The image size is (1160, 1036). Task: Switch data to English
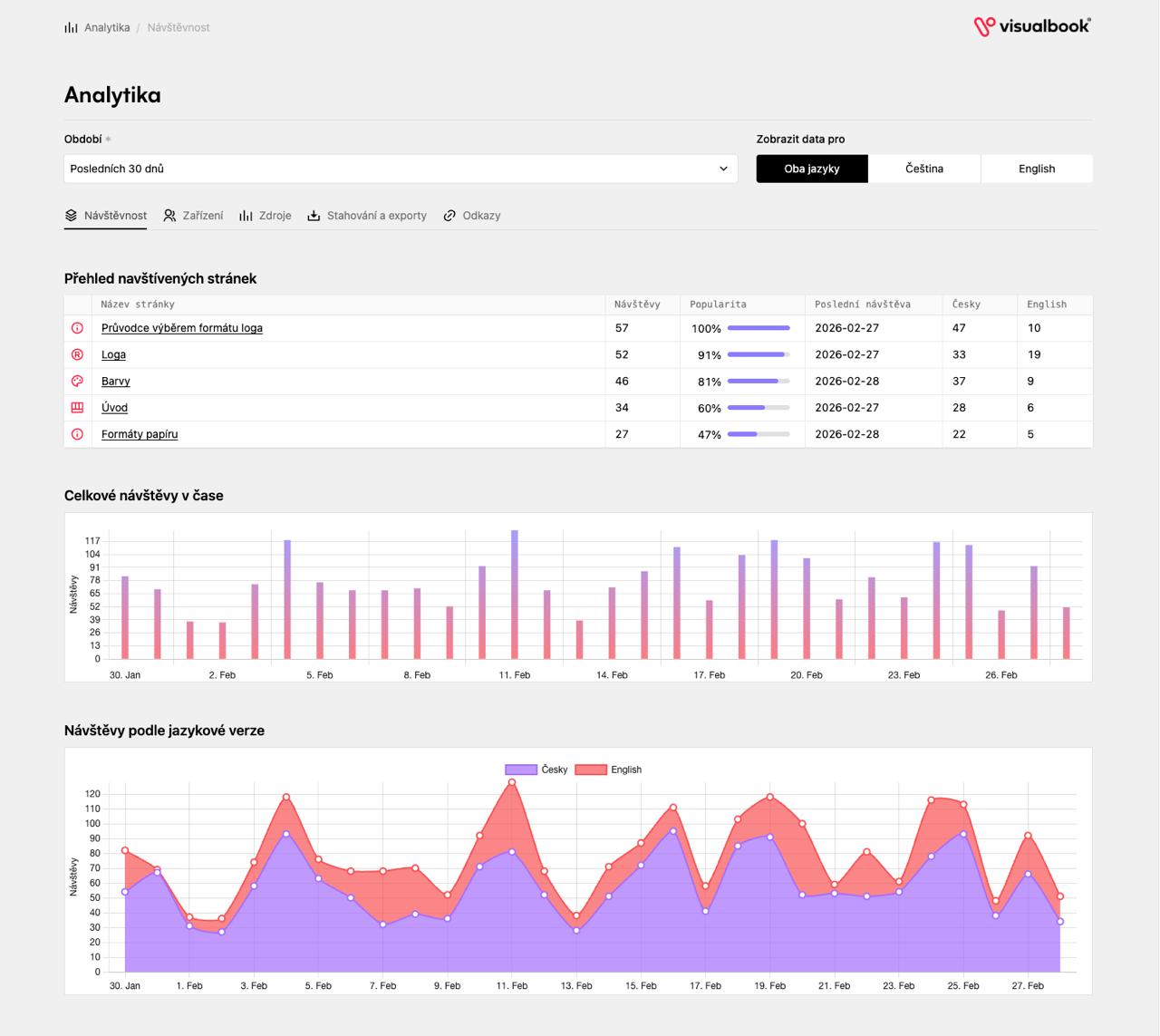[1037, 169]
